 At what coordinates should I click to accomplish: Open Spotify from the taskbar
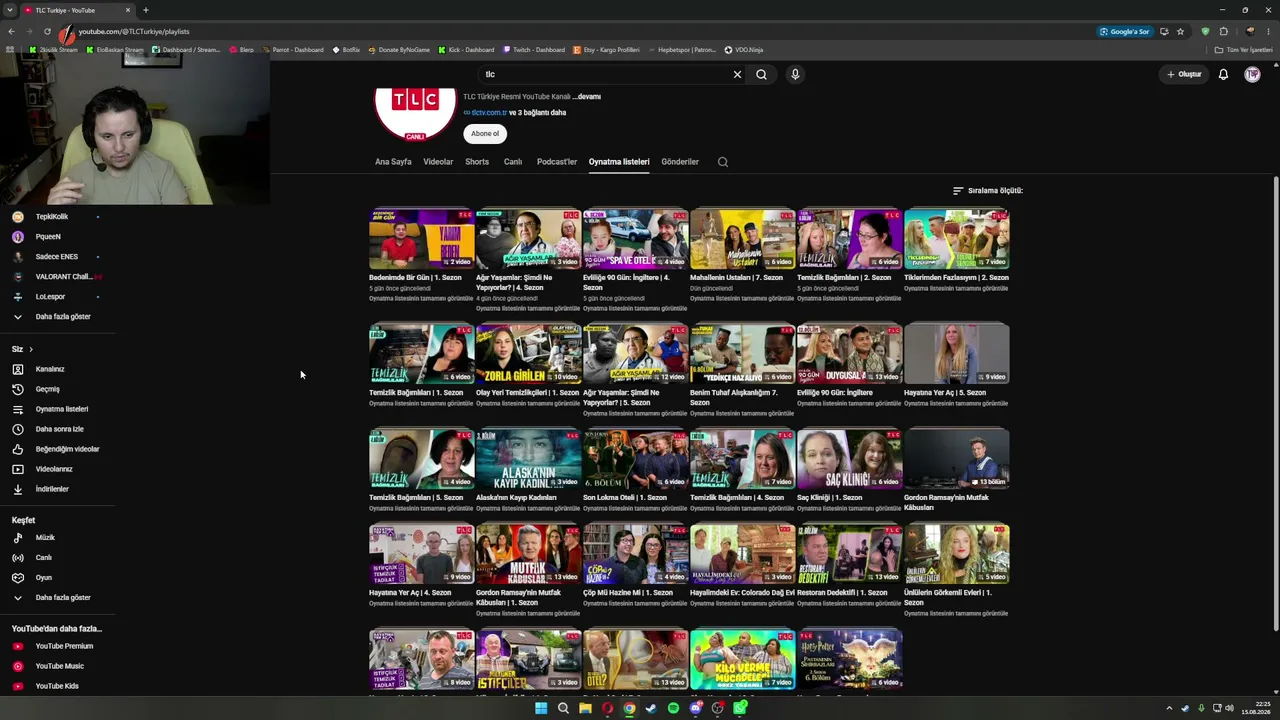[673, 708]
